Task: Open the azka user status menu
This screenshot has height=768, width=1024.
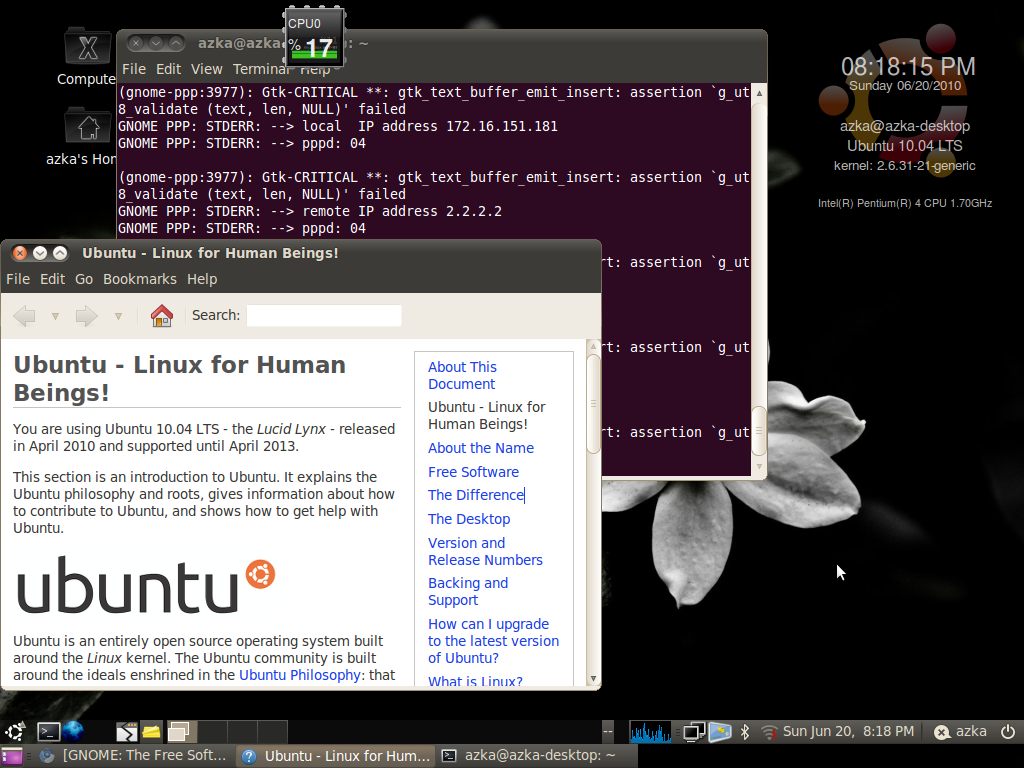Action: coord(959,731)
